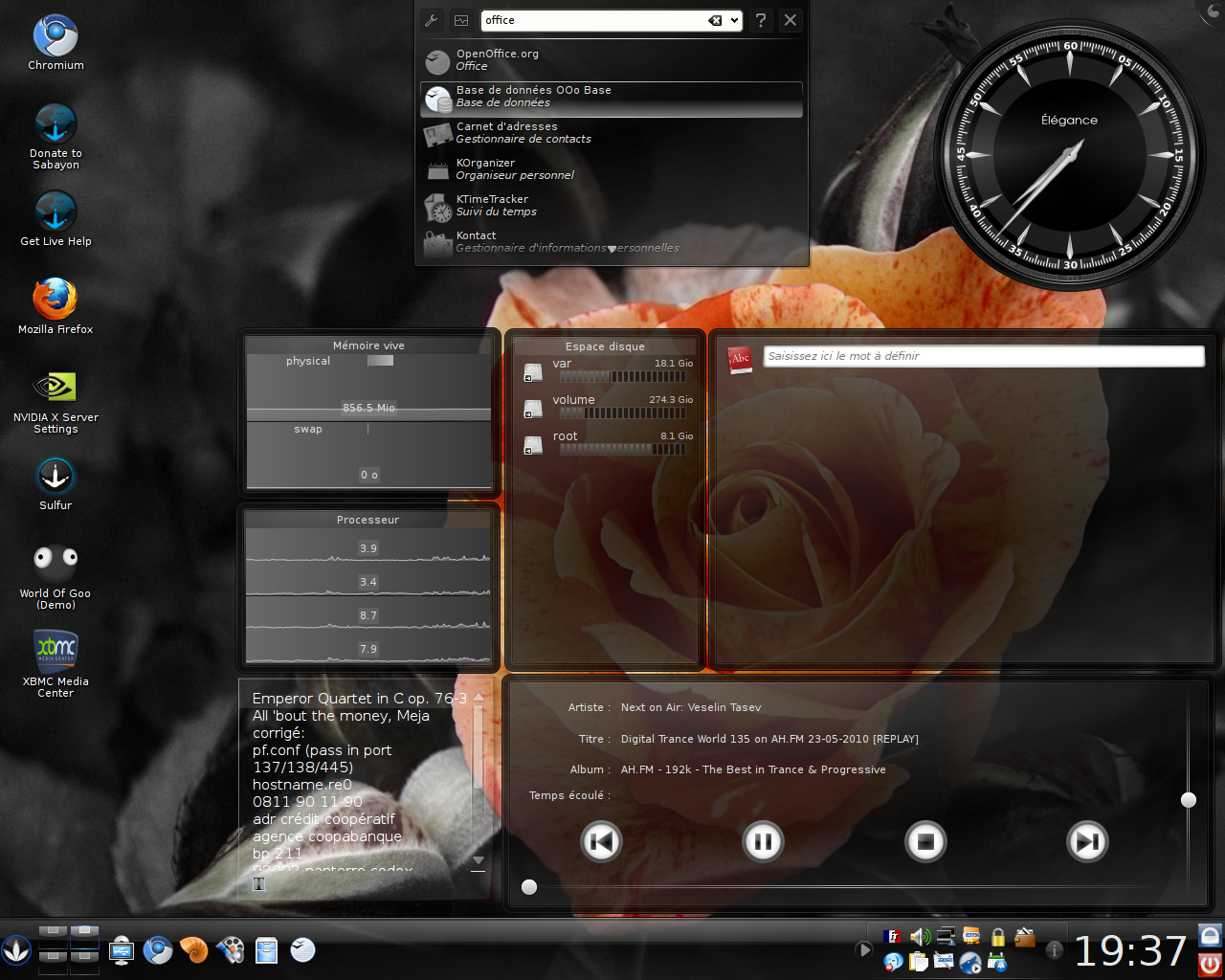Stop the music playback
Viewport: 1225px width, 980px height.
tap(925, 842)
